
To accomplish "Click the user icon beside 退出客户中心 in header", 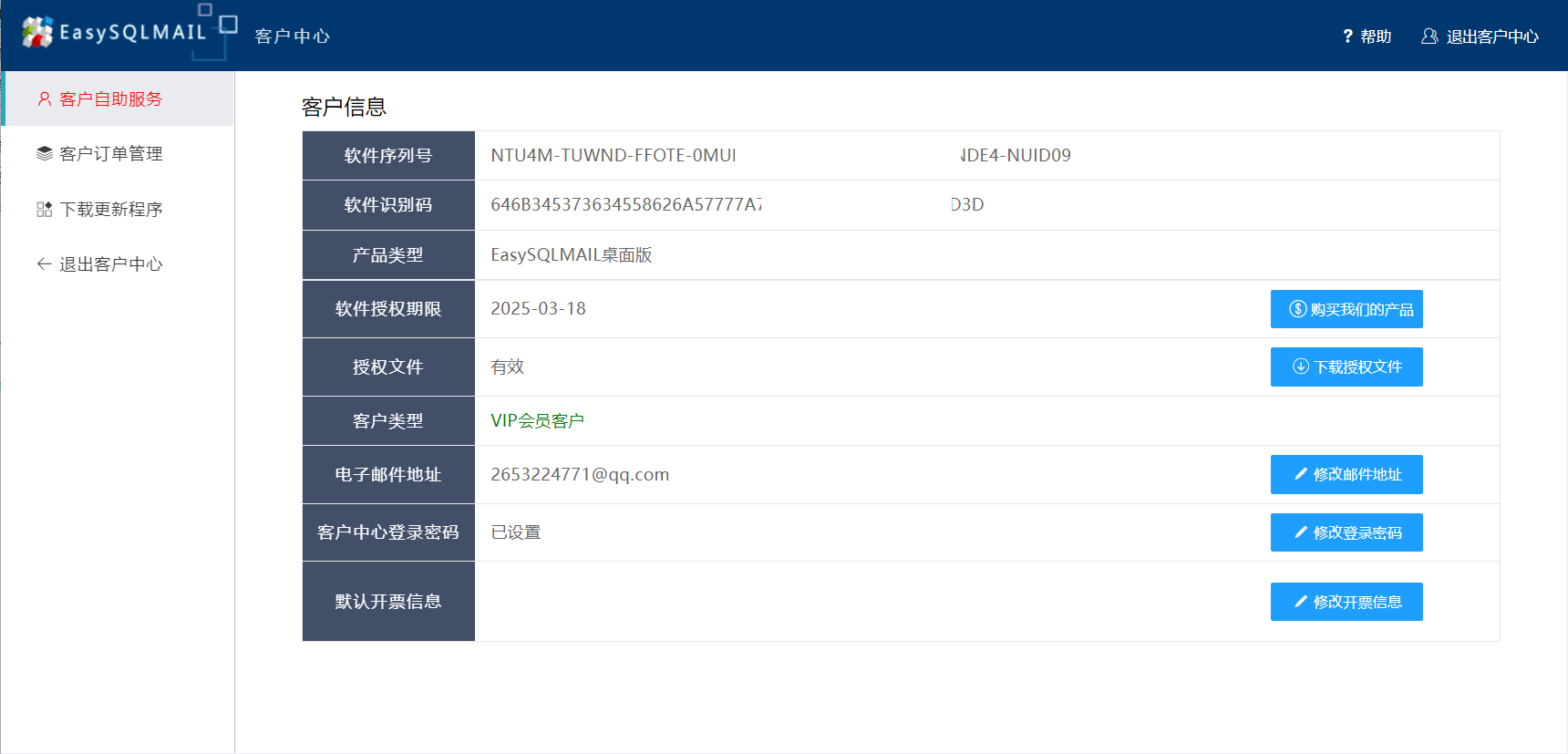I will click(x=1429, y=36).
